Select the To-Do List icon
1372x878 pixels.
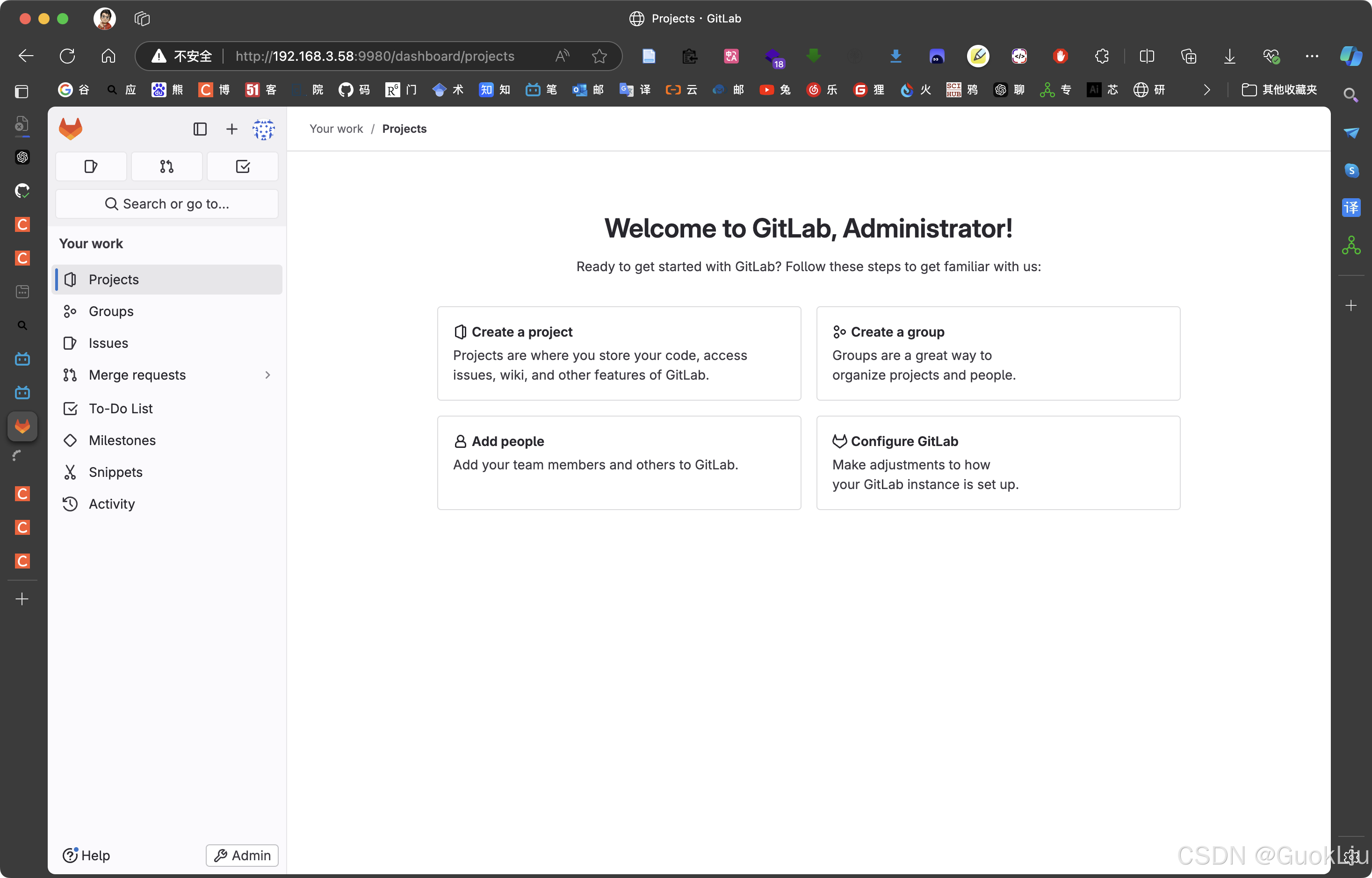[x=70, y=408]
